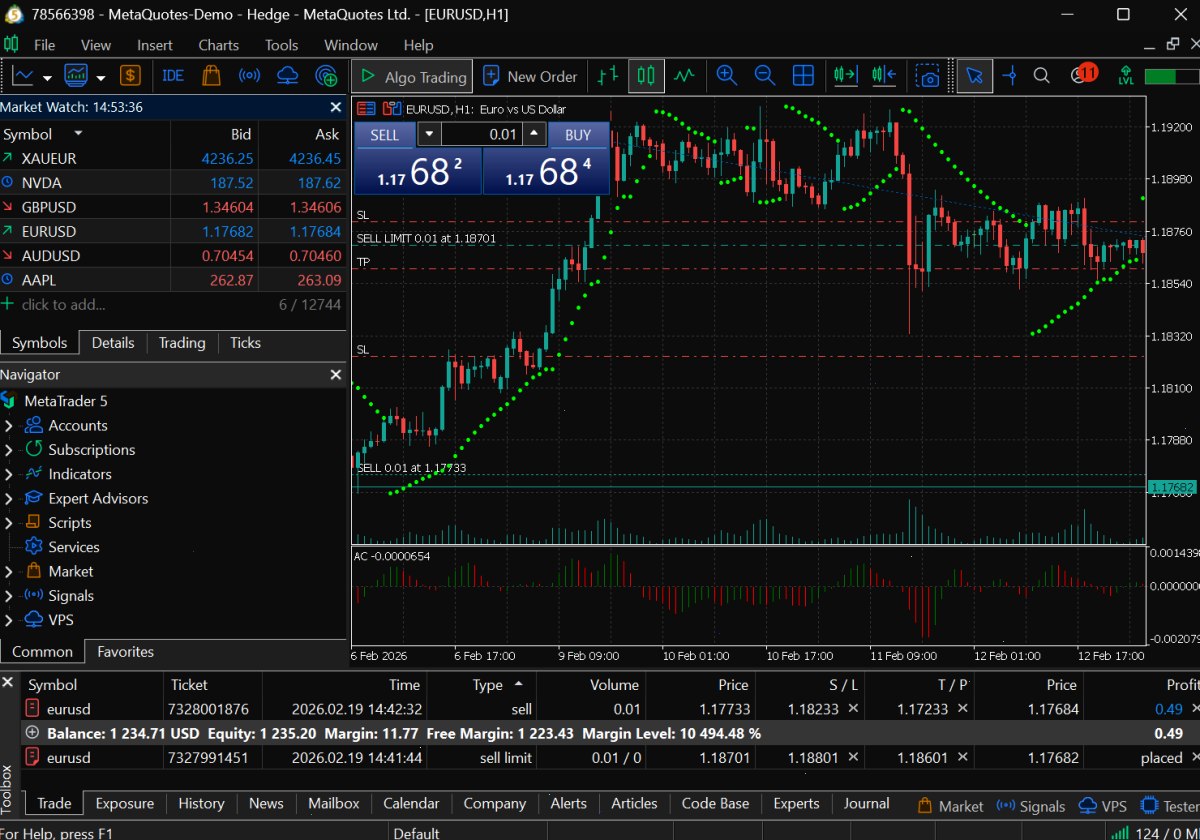Image resolution: width=1200 pixels, height=840 pixels.
Task: Expand the Scripts node in Navigator
Action: tap(8, 523)
